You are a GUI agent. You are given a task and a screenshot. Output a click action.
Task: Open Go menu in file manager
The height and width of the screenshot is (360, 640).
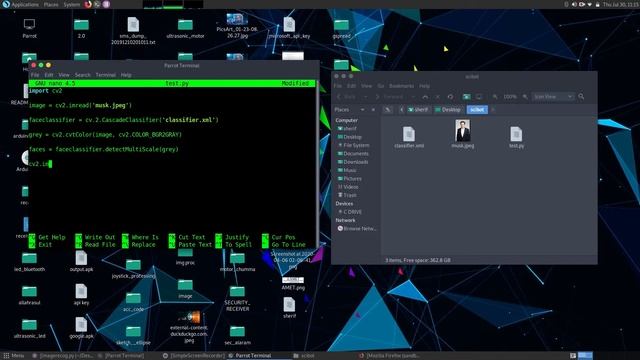[381, 86]
